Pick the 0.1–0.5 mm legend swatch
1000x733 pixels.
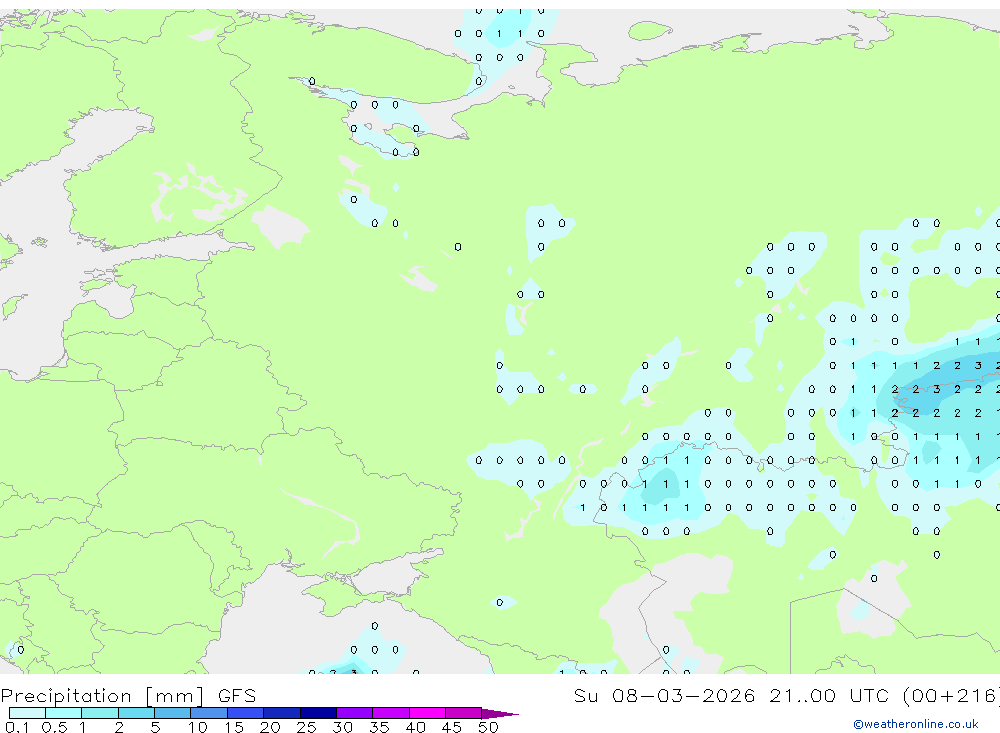point(27,713)
